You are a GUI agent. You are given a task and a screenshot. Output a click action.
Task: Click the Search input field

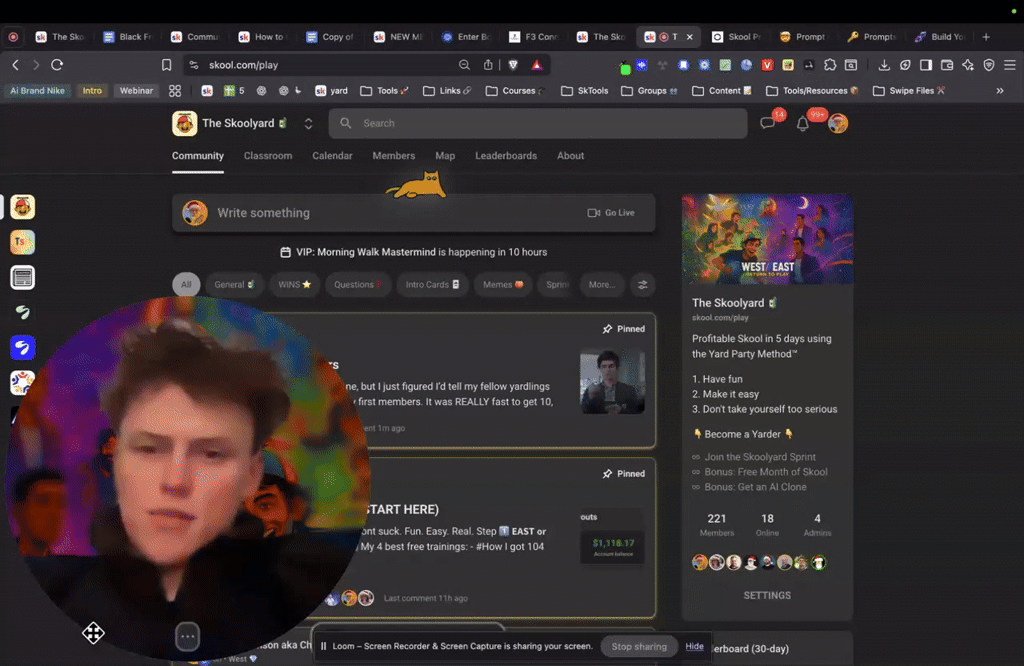tap(537, 123)
